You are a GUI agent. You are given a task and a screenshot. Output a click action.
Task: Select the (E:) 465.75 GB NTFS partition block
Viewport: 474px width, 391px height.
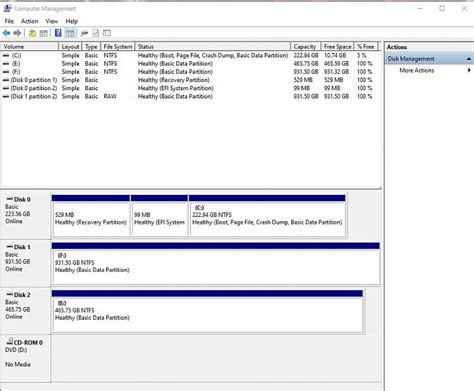pyautogui.click(x=207, y=311)
